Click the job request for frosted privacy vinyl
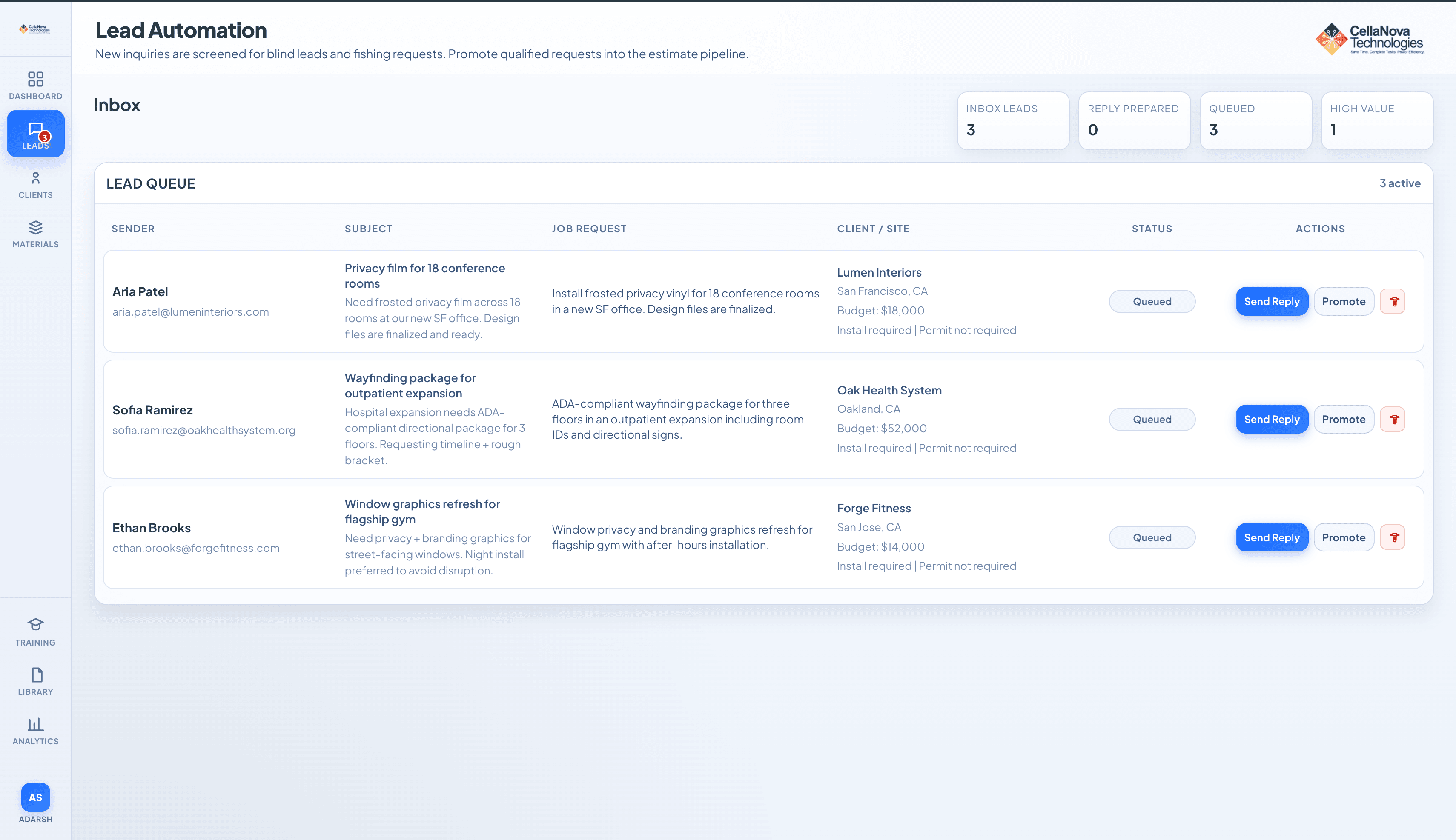The image size is (1456, 840). [685, 301]
